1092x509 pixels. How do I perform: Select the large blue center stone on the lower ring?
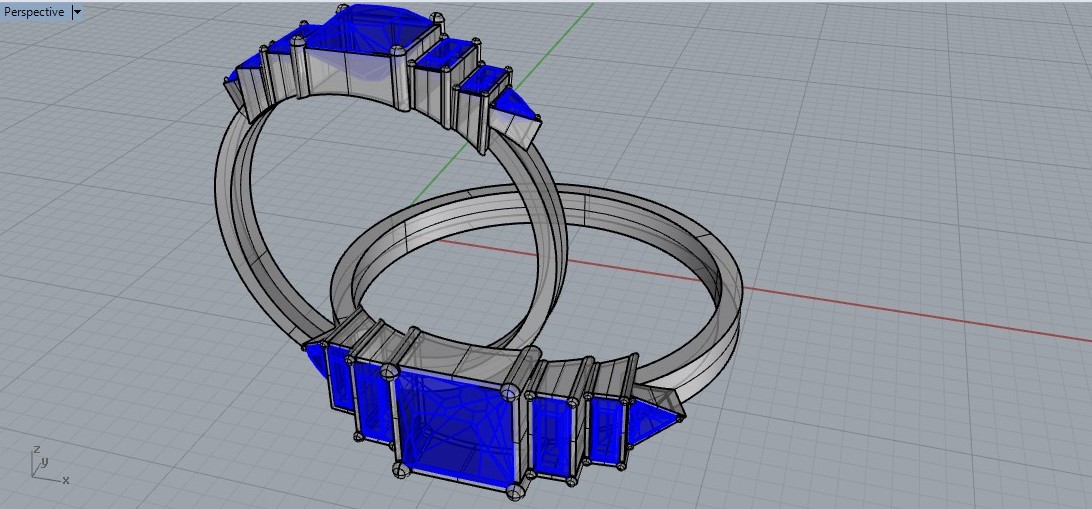coord(457,430)
